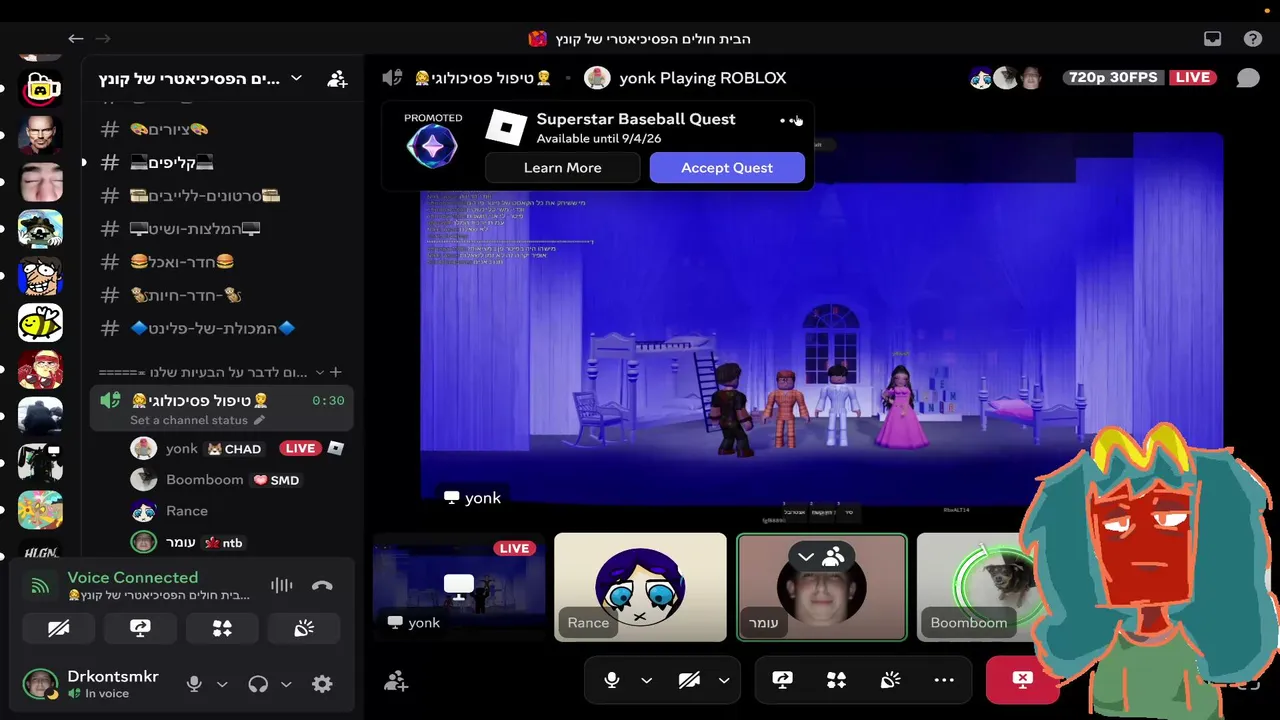This screenshot has height=720, width=1280.
Task: Open the server name dropdown menu
Action: click(296, 78)
